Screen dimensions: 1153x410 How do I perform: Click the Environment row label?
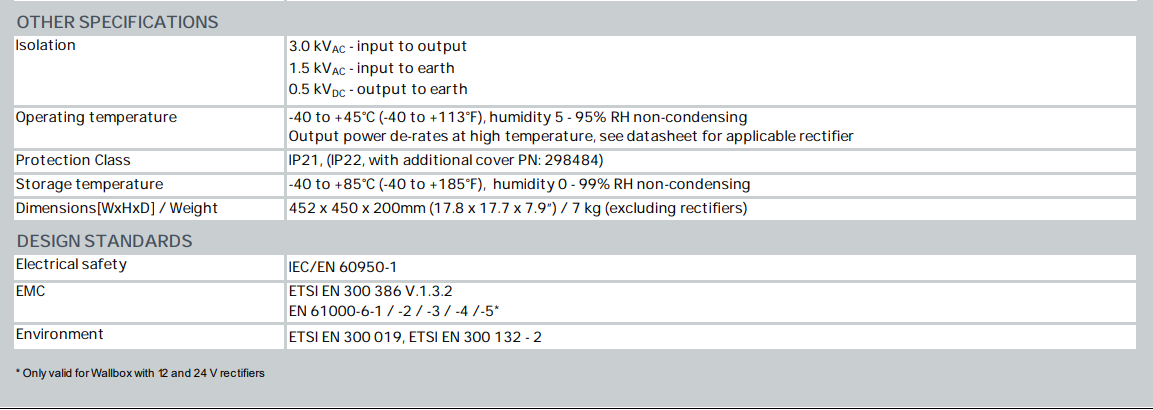(59, 335)
